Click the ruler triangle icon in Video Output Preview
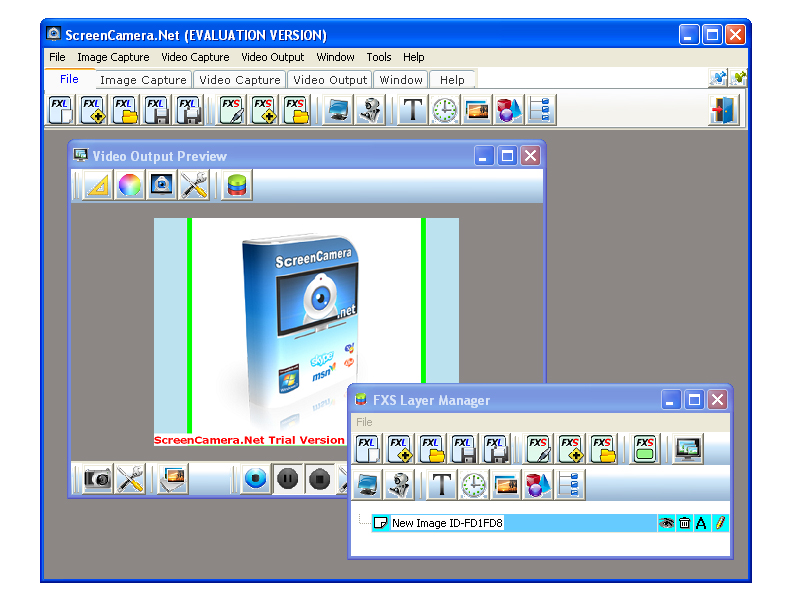Viewport: 800px width, 600px height. tap(97, 185)
